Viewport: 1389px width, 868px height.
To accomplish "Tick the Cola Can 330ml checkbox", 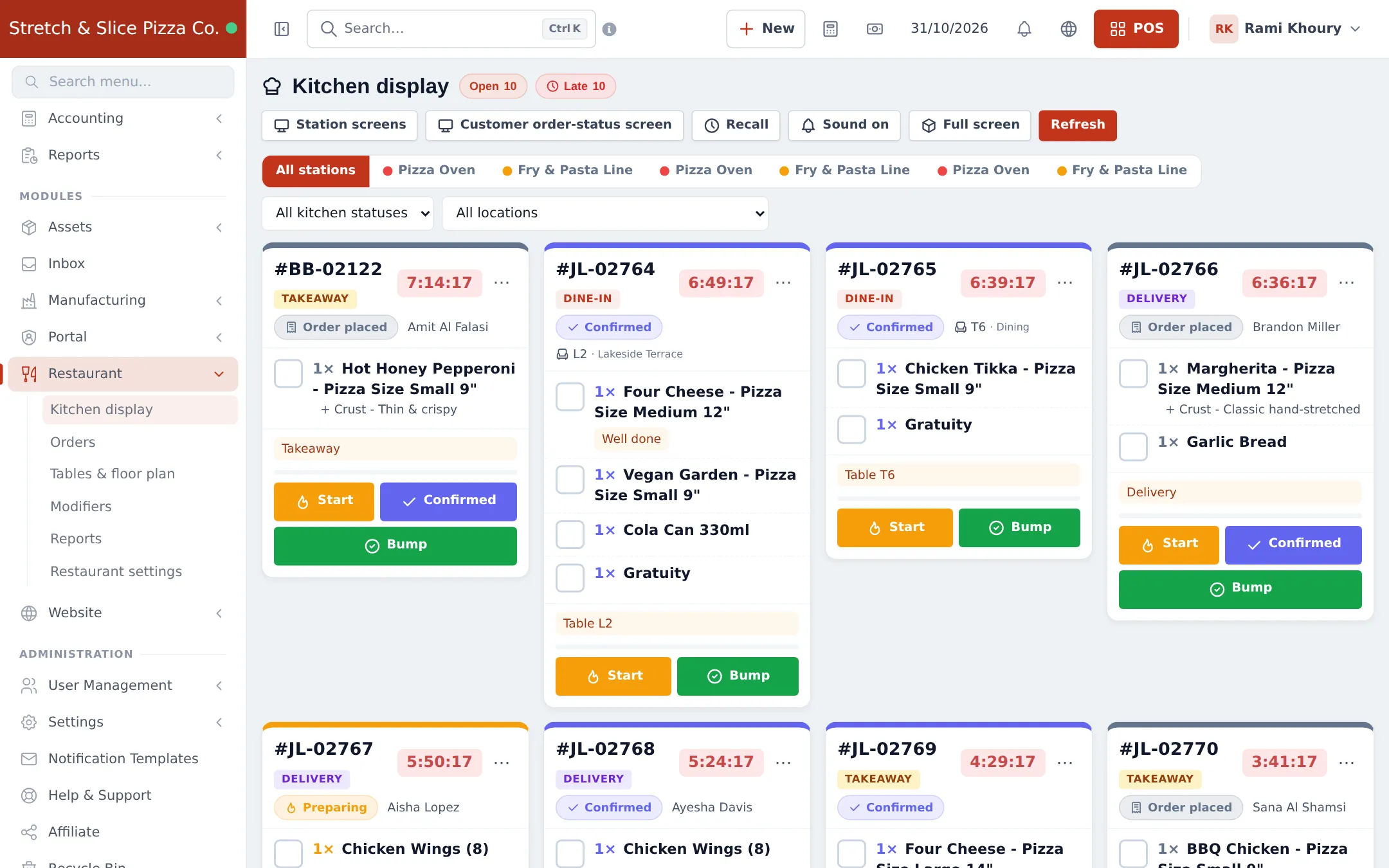I will (570, 534).
